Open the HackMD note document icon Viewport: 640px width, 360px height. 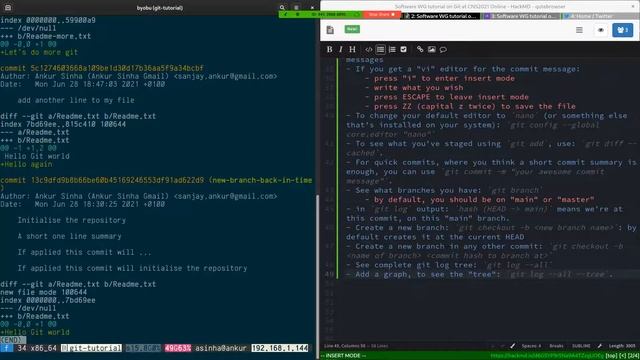click(330, 30)
